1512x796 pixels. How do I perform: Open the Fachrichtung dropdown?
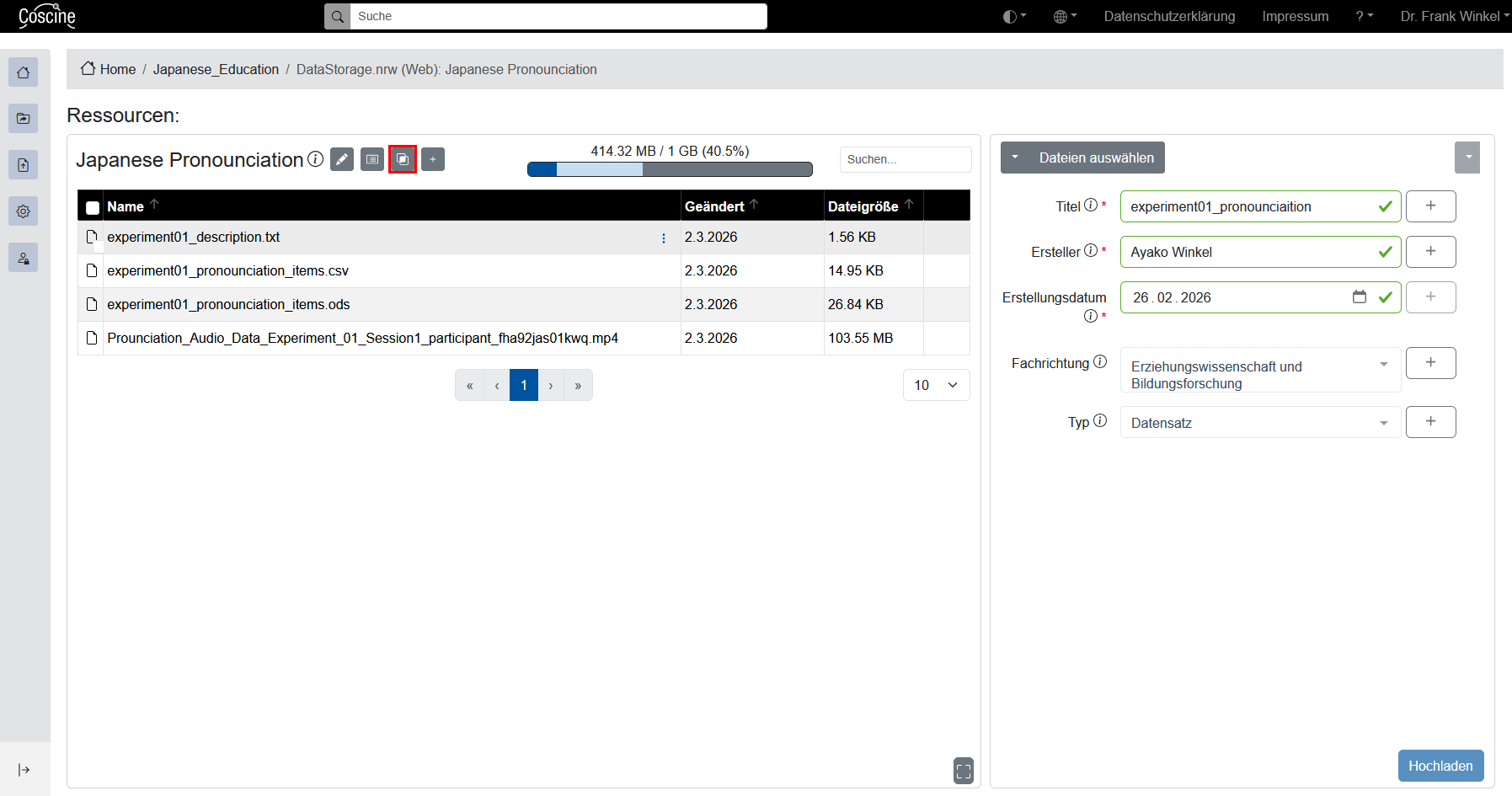point(1259,371)
